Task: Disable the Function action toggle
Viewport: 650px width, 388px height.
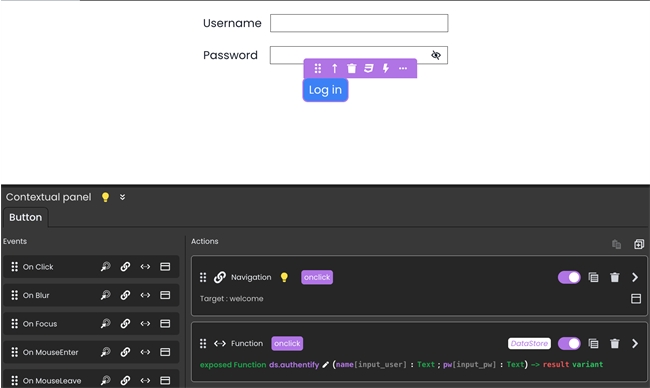Action: click(569, 343)
